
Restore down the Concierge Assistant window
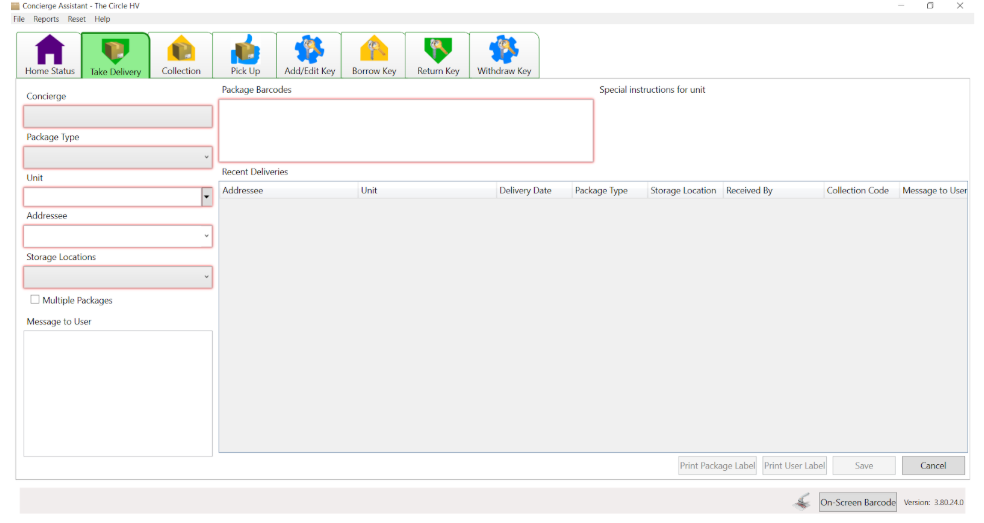click(930, 6)
